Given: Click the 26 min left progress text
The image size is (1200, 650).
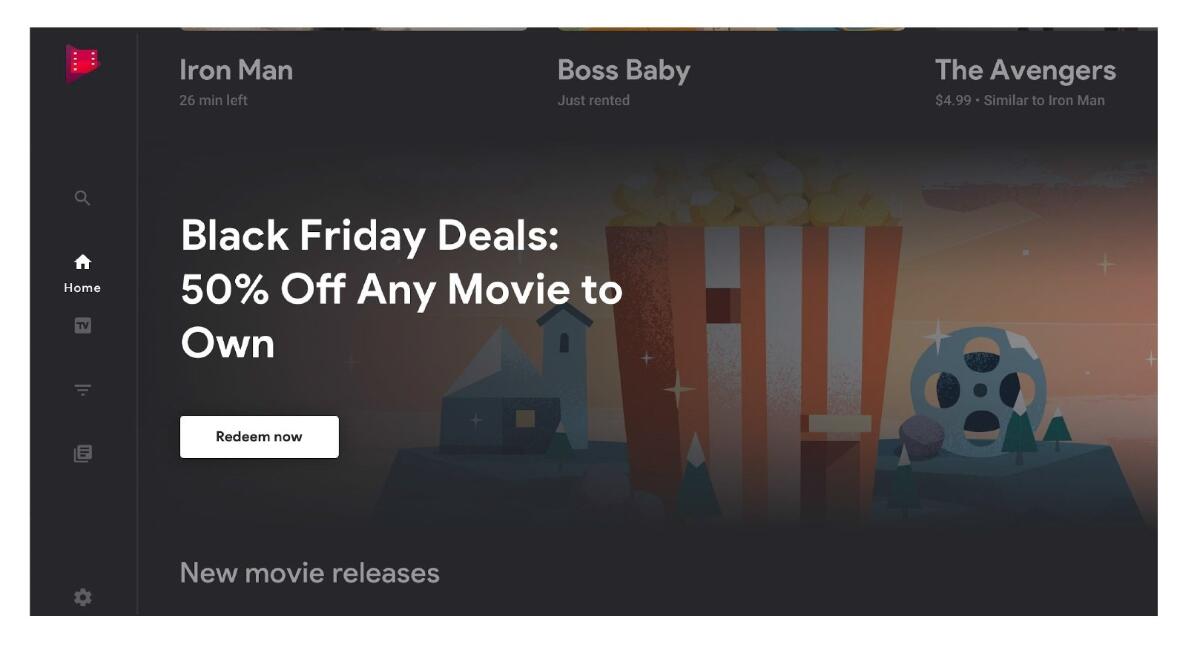Looking at the screenshot, I should pos(214,100).
